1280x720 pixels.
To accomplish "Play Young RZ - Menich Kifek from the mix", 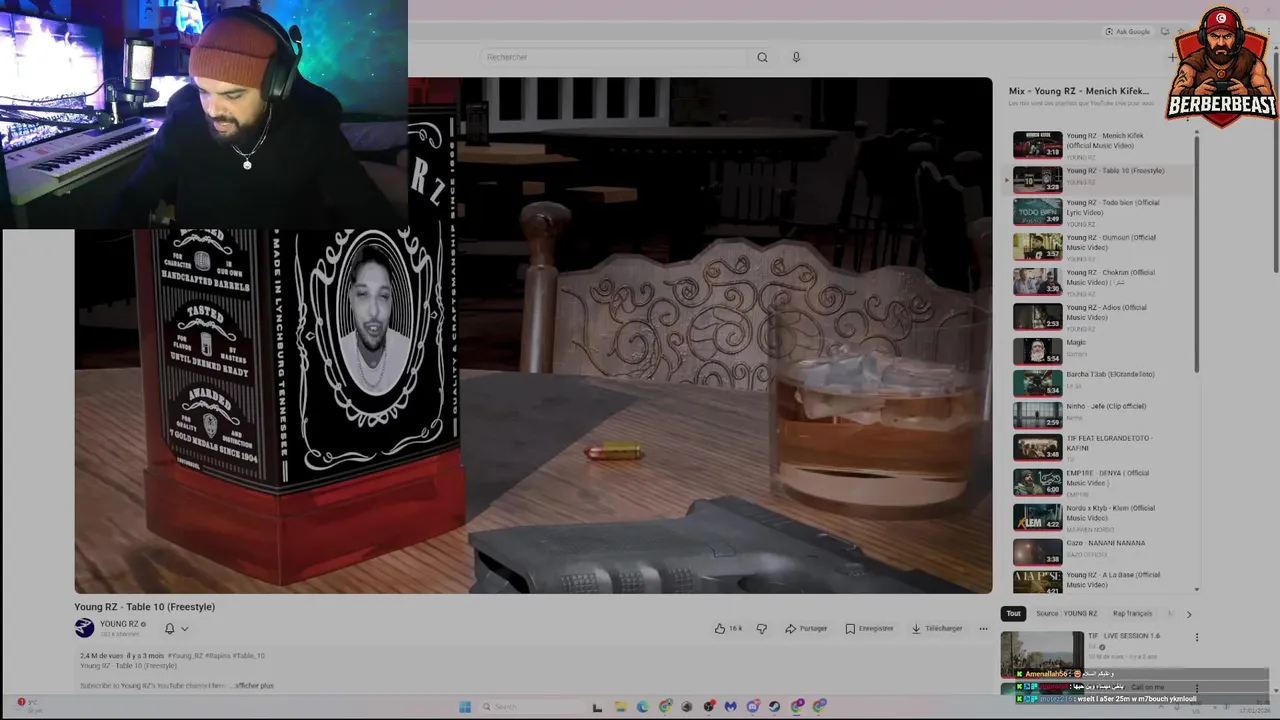I will click(x=1099, y=145).
